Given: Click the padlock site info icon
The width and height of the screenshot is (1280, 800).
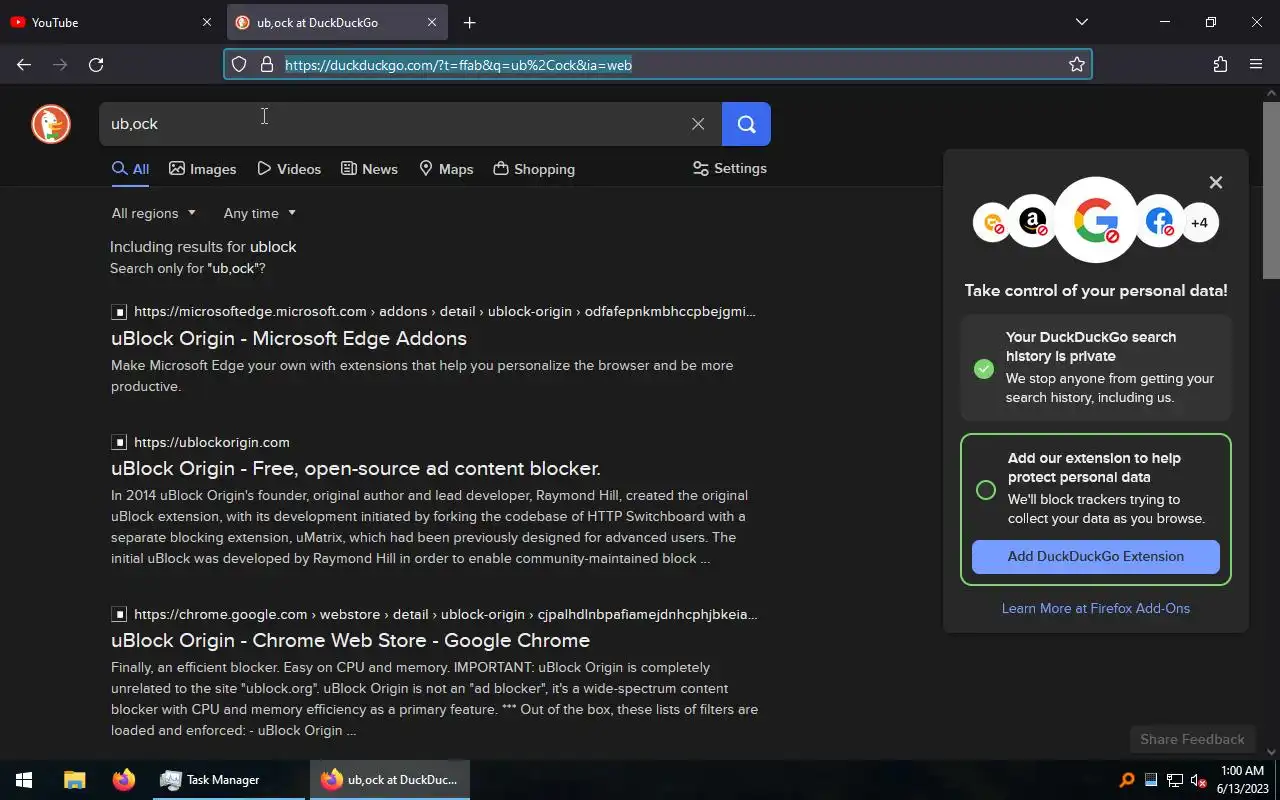Looking at the screenshot, I should [267, 65].
